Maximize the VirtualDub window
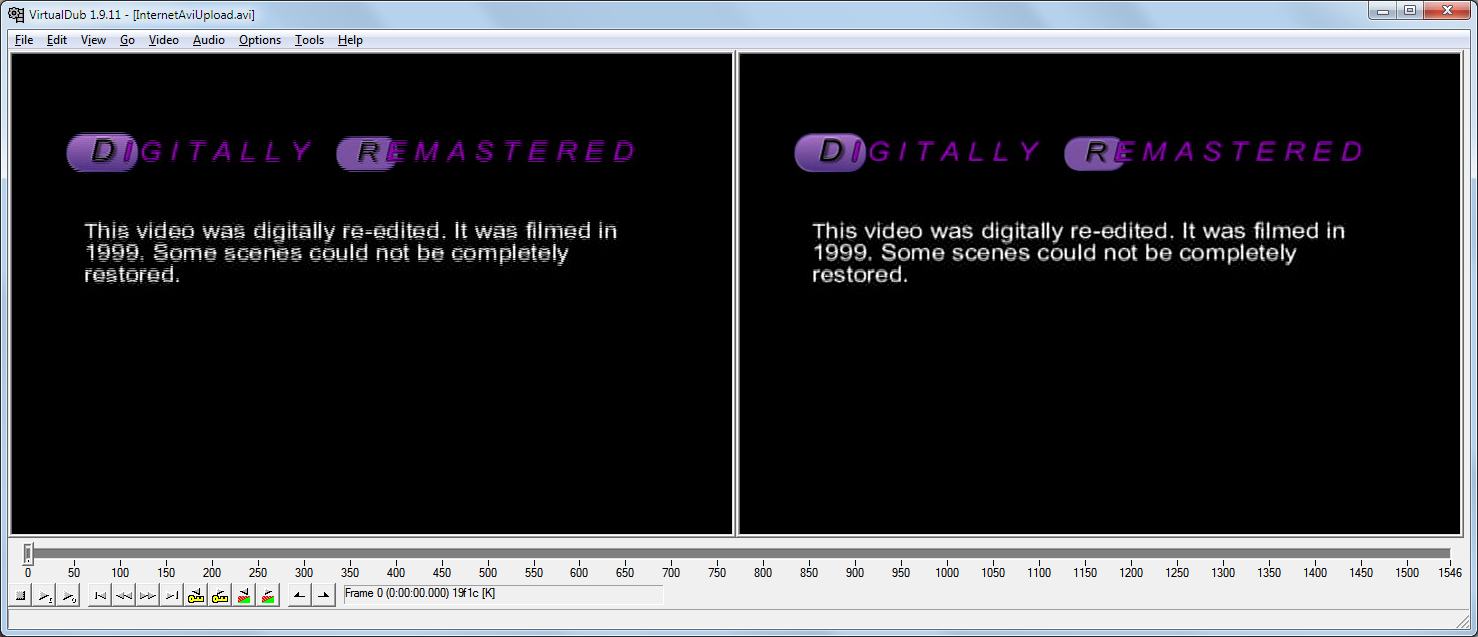 pyautogui.click(x=1410, y=10)
